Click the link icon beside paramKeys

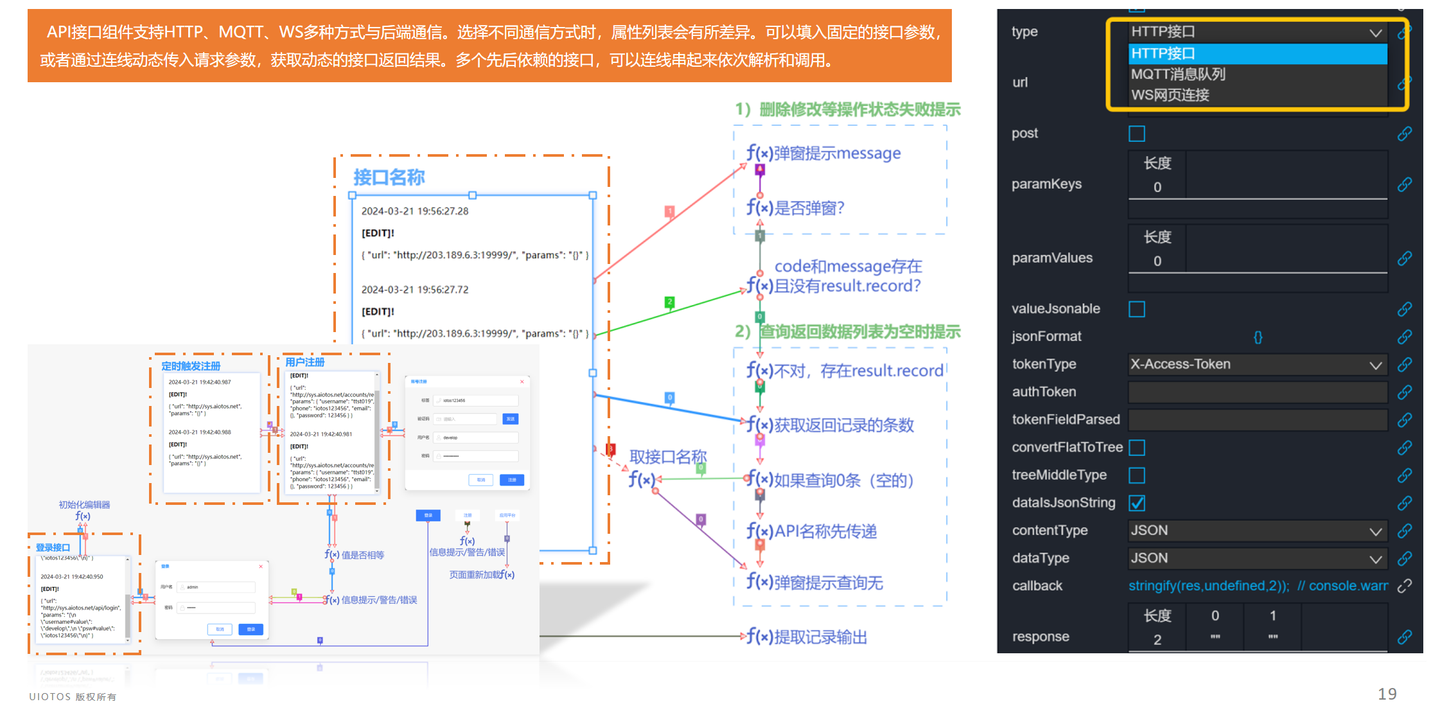tap(1404, 184)
